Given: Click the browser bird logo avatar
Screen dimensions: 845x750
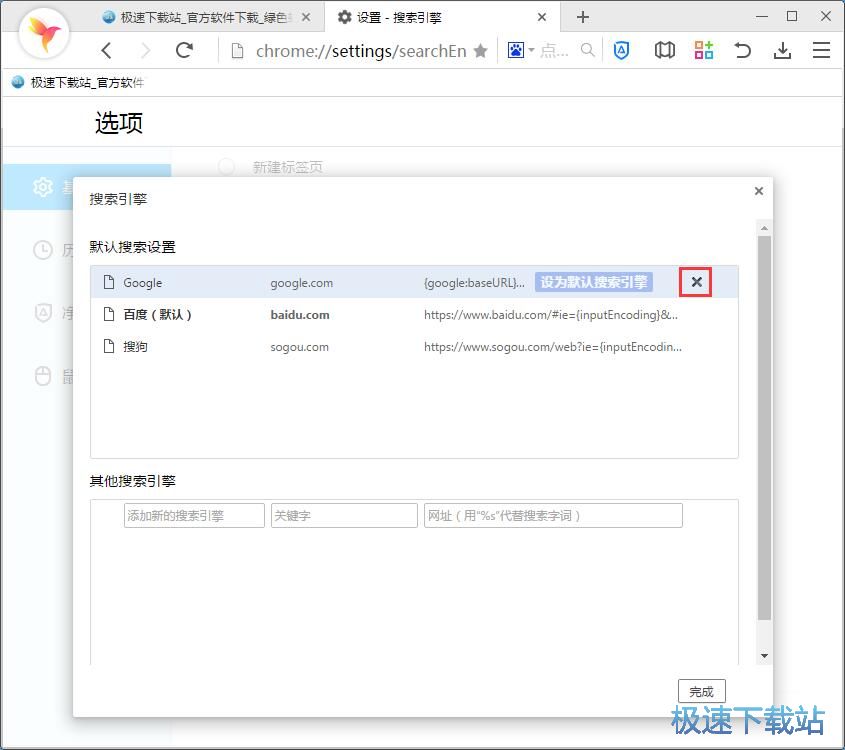Looking at the screenshot, I should (44, 33).
